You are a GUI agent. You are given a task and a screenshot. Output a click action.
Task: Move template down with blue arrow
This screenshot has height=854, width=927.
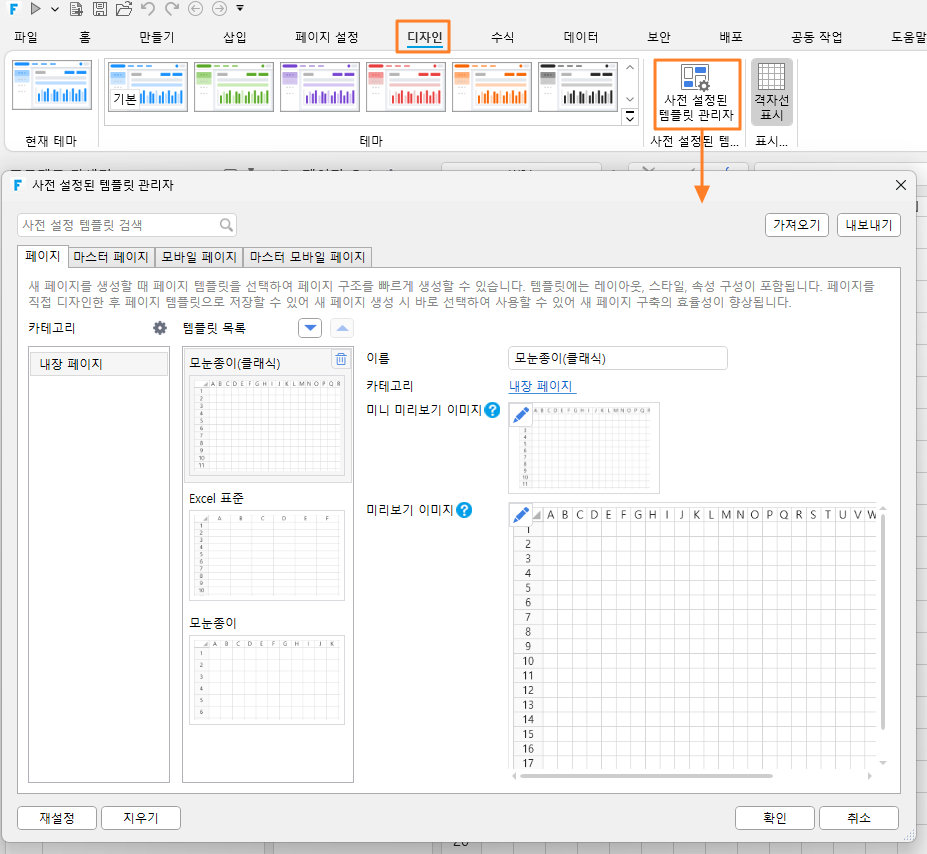coord(310,328)
